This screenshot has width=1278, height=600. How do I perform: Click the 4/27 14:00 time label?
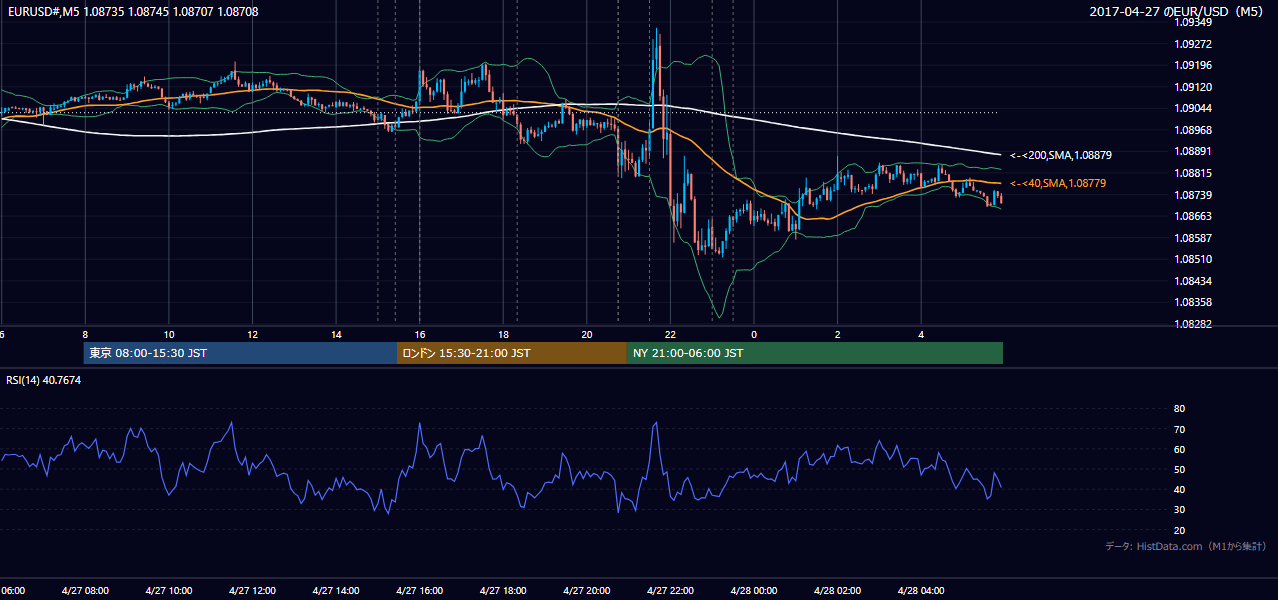coord(336,591)
